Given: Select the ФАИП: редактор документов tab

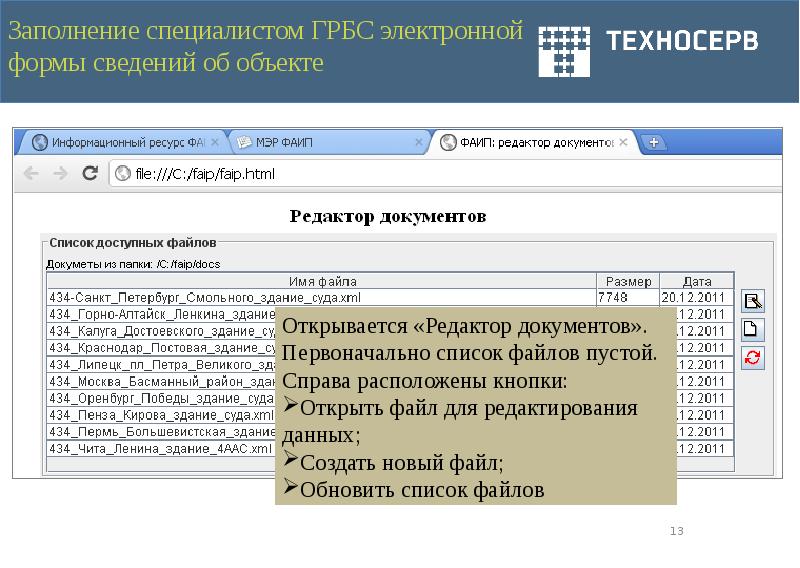Looking at the screenshot, I should 529,143.
